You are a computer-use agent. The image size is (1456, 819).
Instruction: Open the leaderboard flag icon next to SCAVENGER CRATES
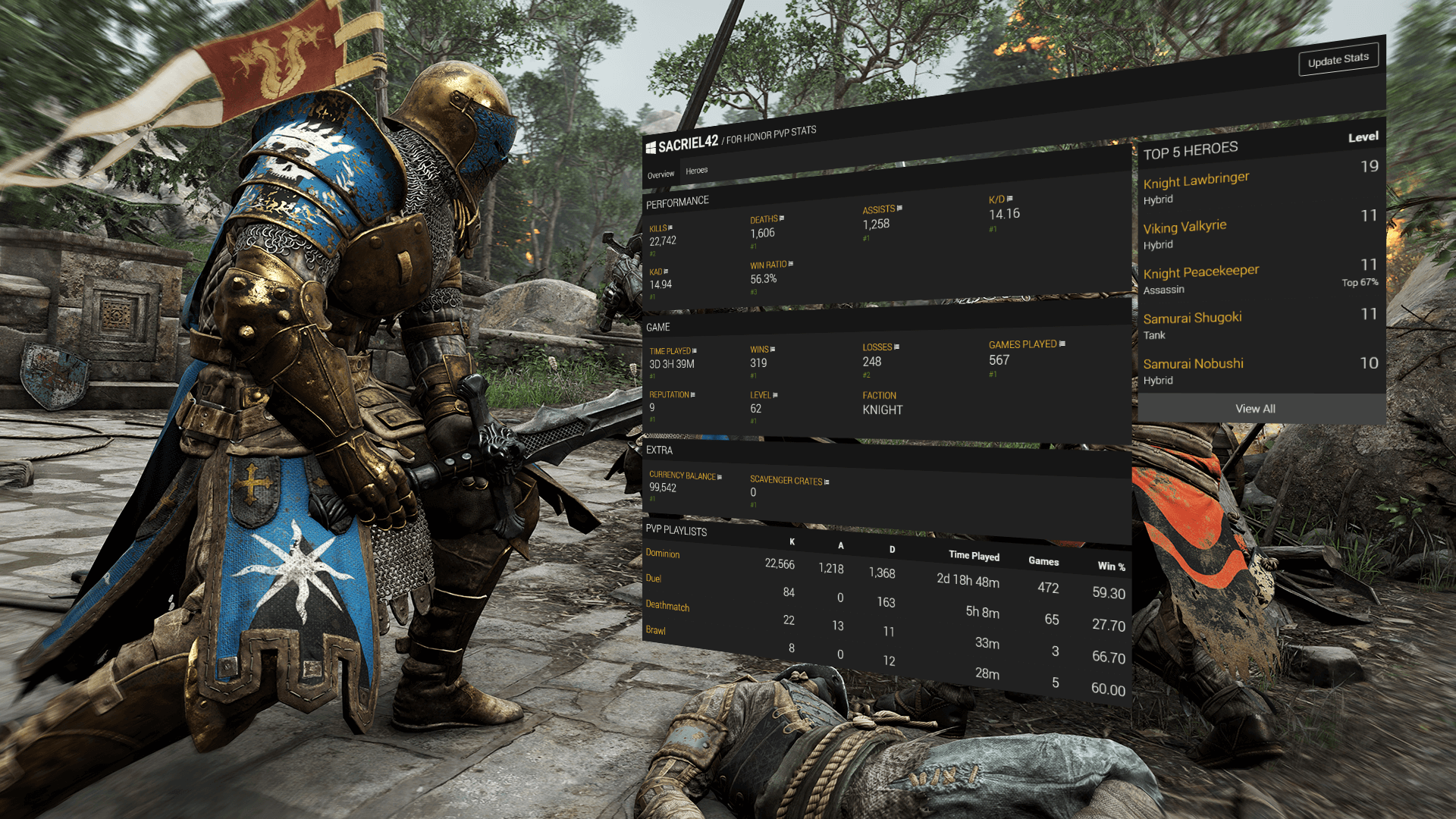click(x=827, y=482)
